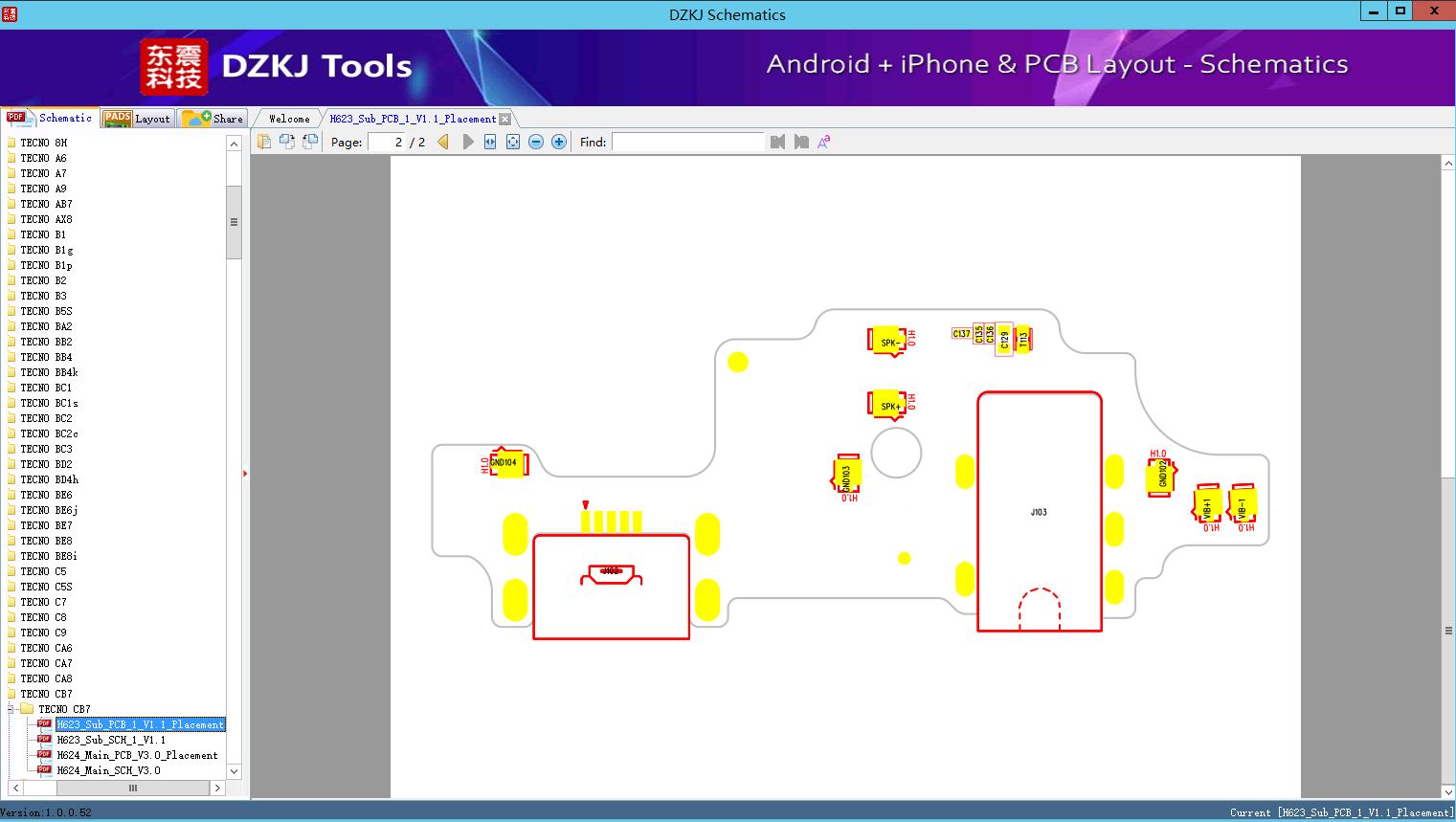This screenshot has width=1456, height=822.
Task: Go to the previous page arrow
Action: click(443, 142)
